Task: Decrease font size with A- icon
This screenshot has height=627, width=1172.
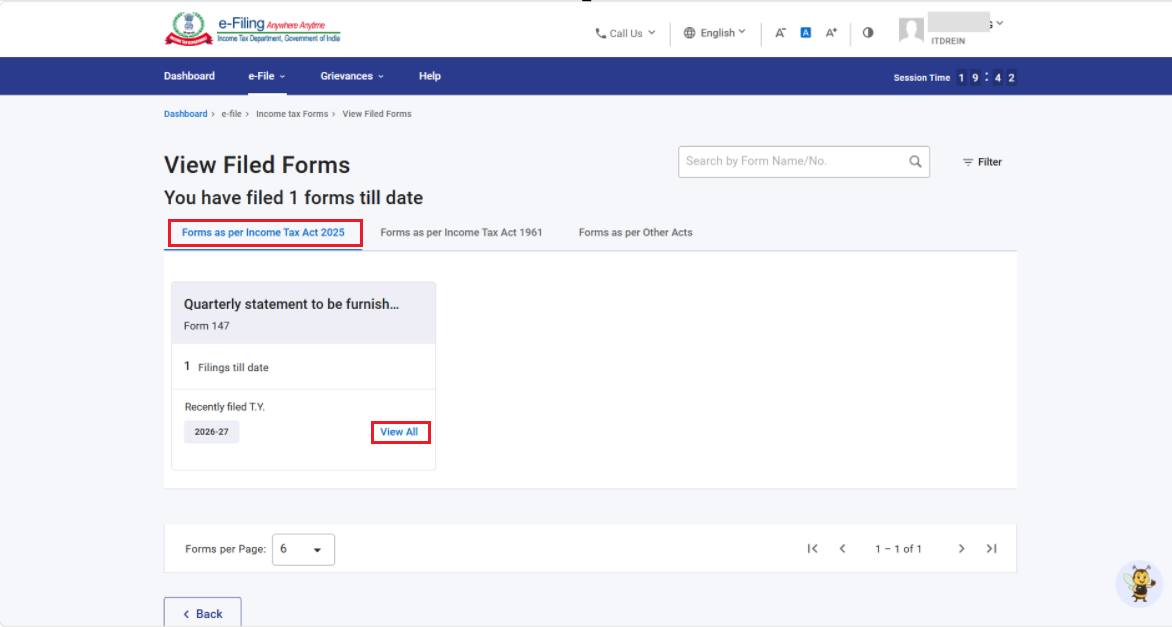Action: [780, 33]
